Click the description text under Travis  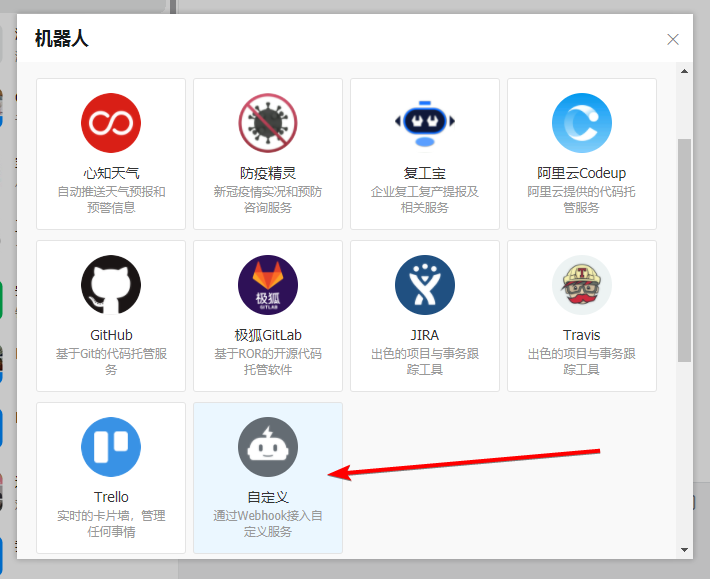(x=582, y=362)
